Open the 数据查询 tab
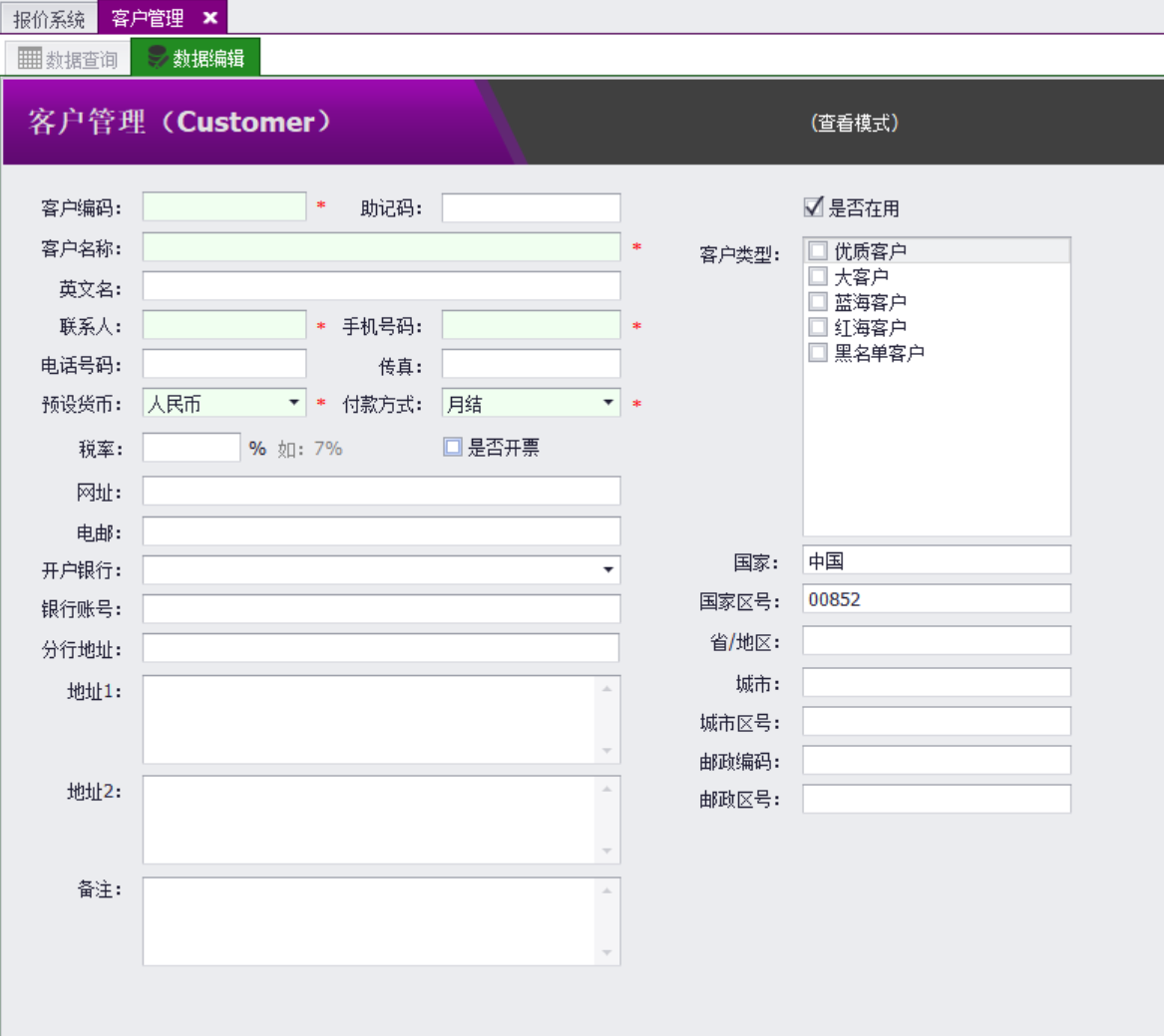This screenshot has width=1164, height=1036. pyautogui.click(x=68, y=59)
